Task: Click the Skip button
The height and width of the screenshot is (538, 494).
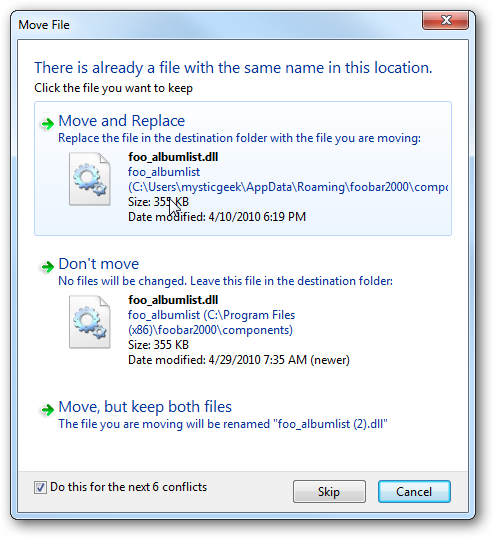Action: point(329,492)
